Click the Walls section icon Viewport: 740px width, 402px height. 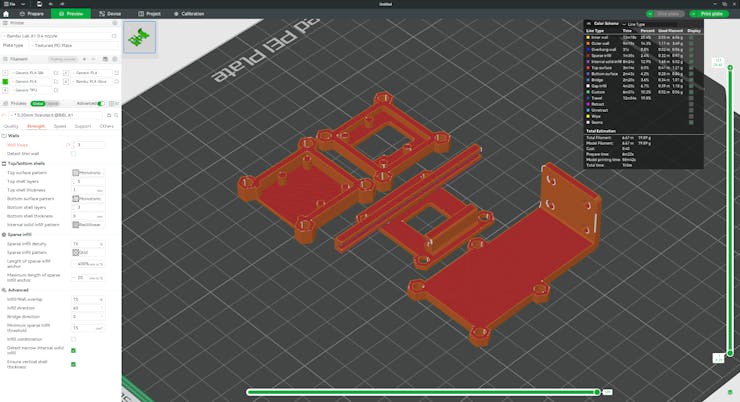tap(4, 136)
